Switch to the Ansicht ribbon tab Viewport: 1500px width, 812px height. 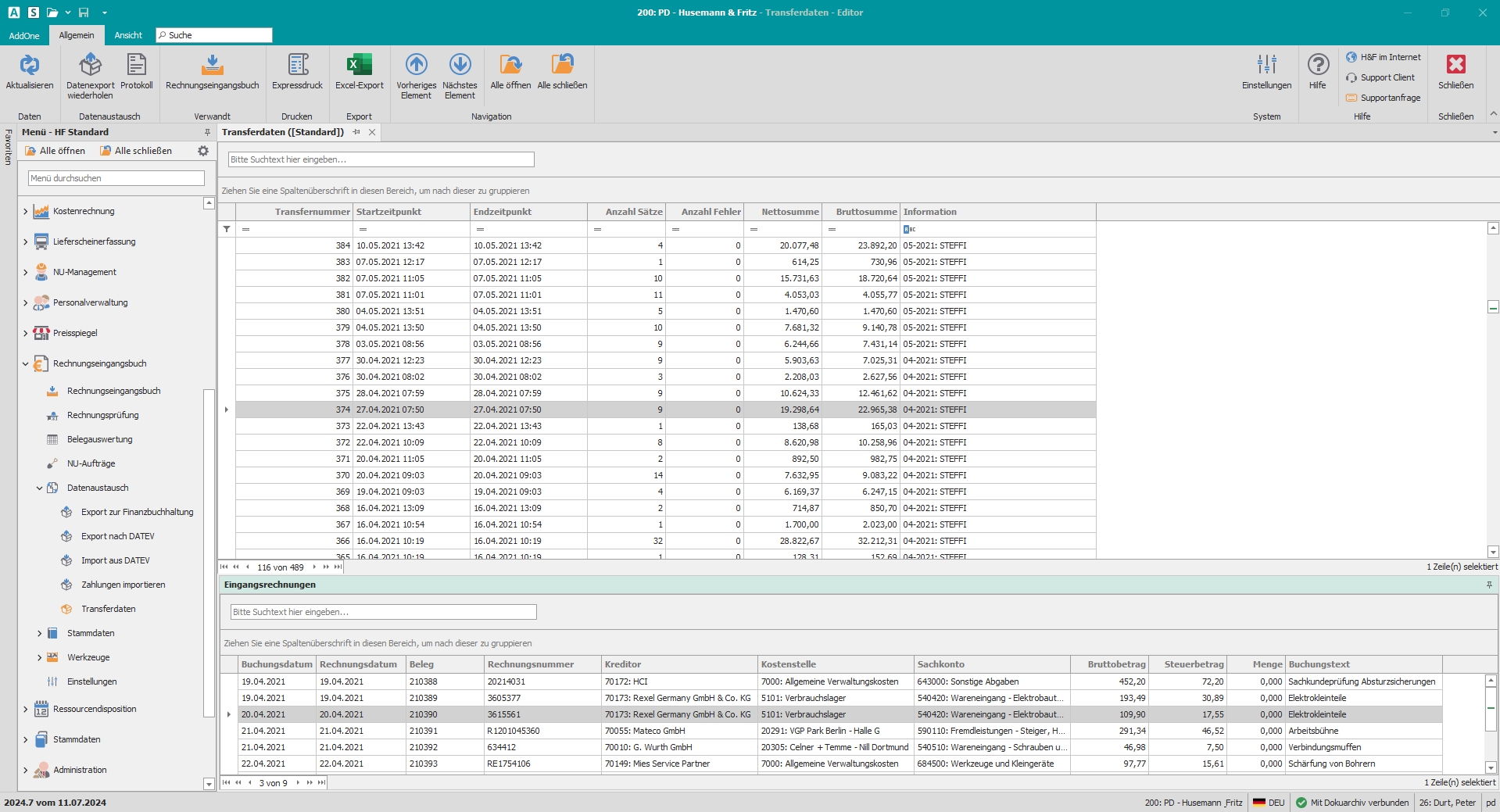click(x=128, y=35)
